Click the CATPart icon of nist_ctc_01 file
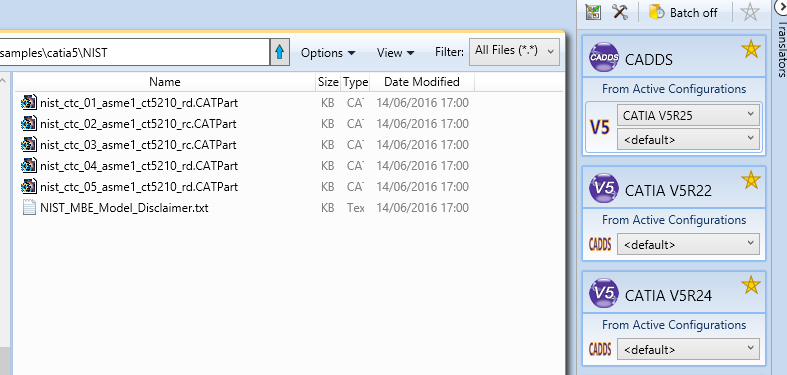Viewport: 787px width, 375px height. click(x=29, y=102)
